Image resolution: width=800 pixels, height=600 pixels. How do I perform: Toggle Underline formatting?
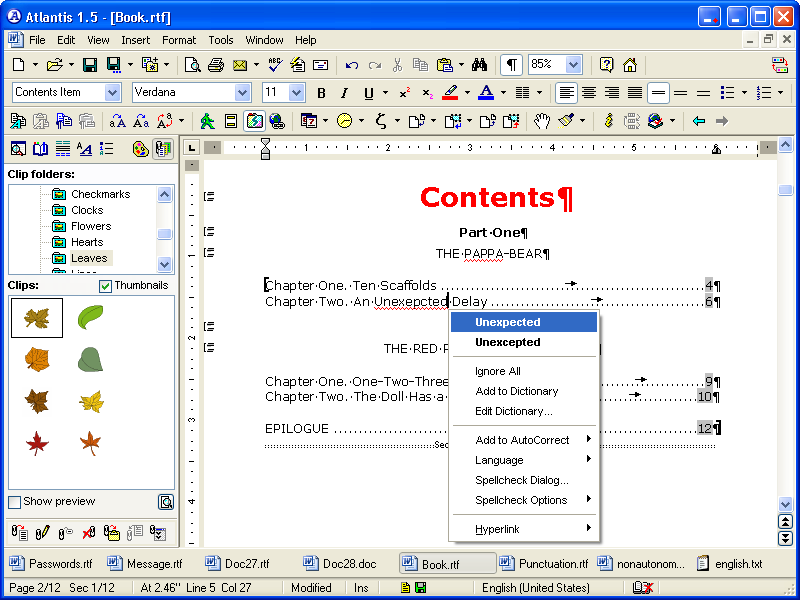coord(369,93)
